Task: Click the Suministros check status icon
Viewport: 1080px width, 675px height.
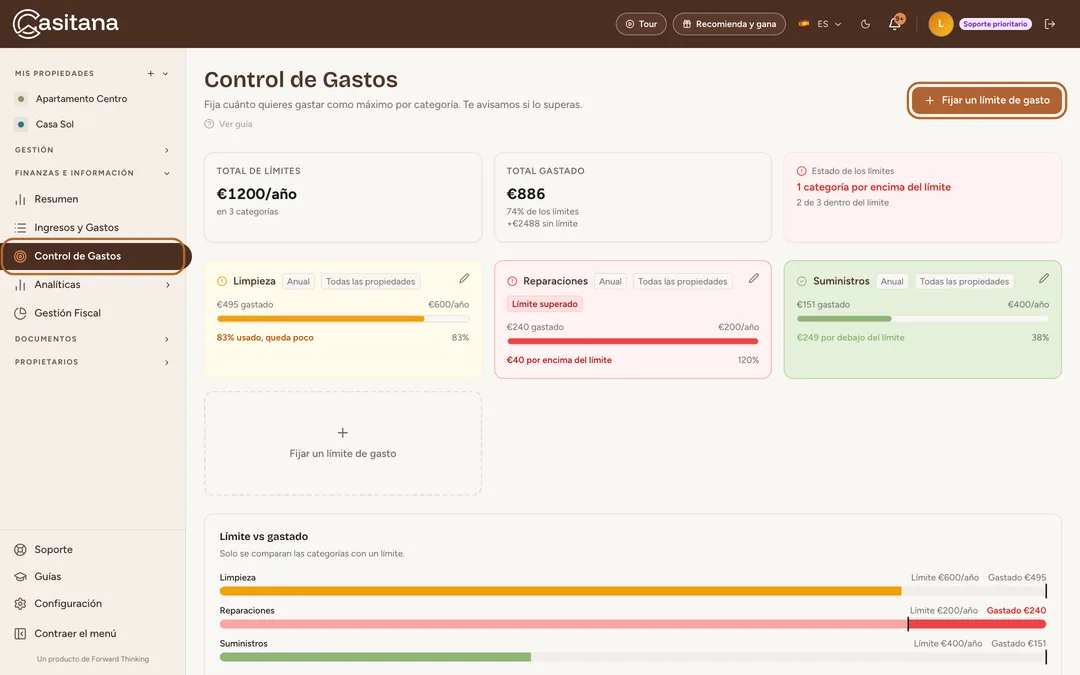Action: (x=802, y=281)
